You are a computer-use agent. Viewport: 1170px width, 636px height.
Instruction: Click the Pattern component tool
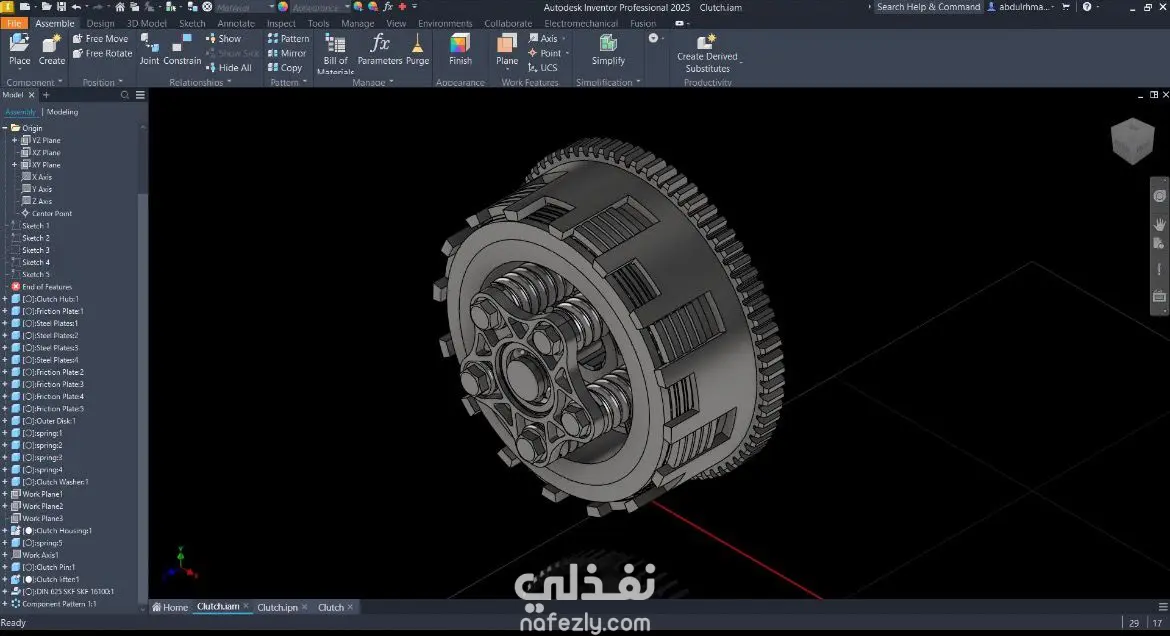click(288, 38)
